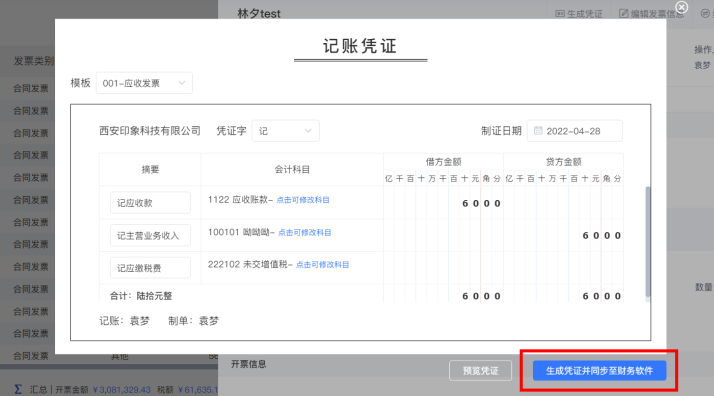Click the 摘要 column header
714x396 pixels.
[x=150, y=169]
